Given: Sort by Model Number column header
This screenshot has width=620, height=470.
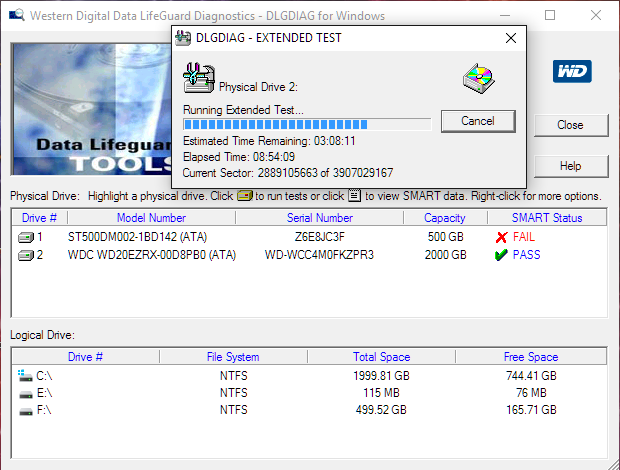Looking at the screenshot, I should (x=151, y=218).
